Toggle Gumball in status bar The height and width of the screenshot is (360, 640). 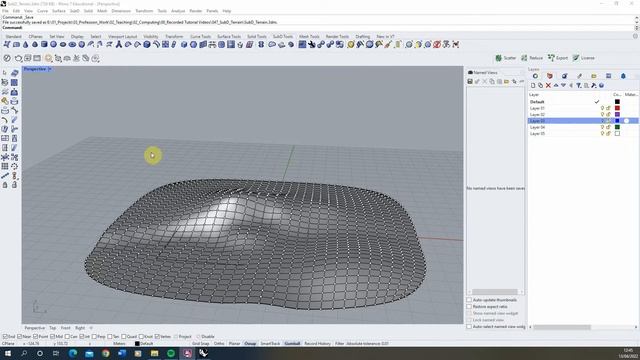click(292, 344)
